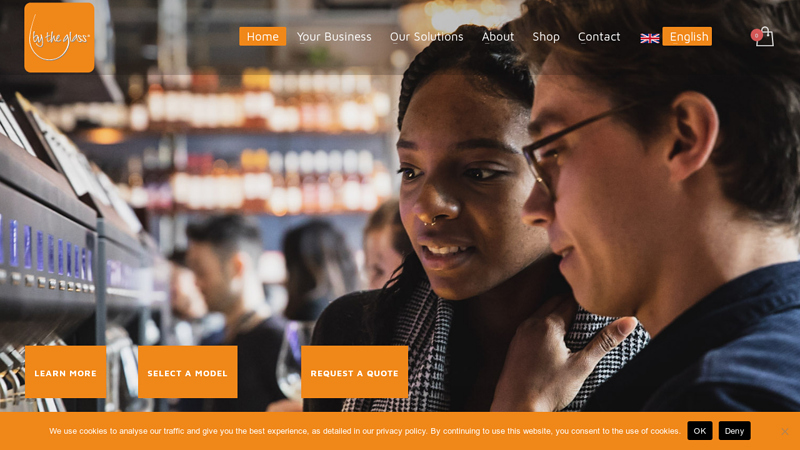
Task: Click the By the Glass logo
Action: click(x=59, y=38)
